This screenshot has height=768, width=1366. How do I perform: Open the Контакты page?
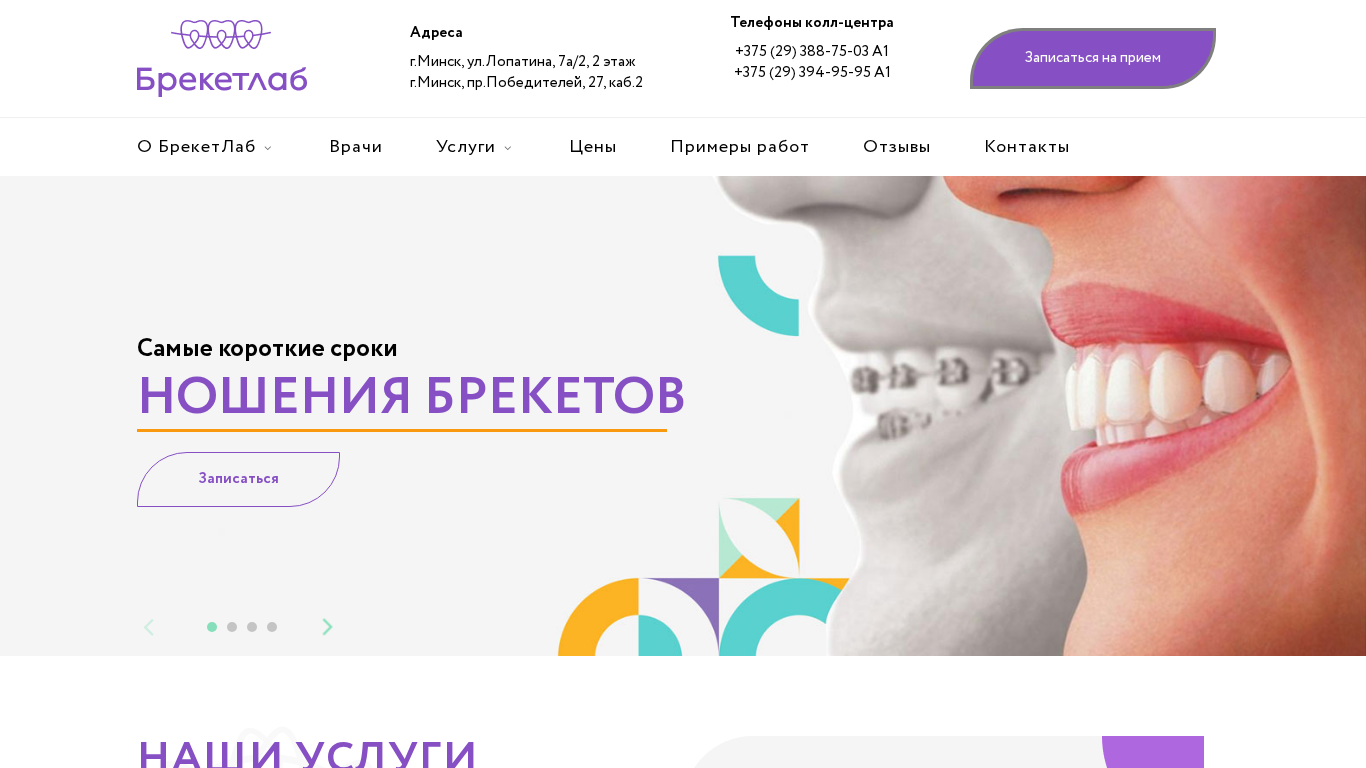coord(1027,147)
